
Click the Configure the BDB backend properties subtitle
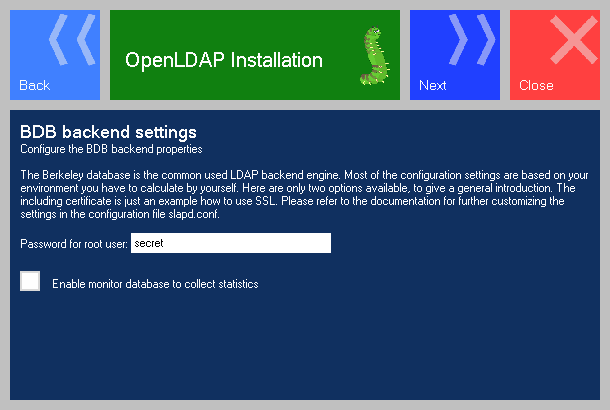tap(111, 149)
